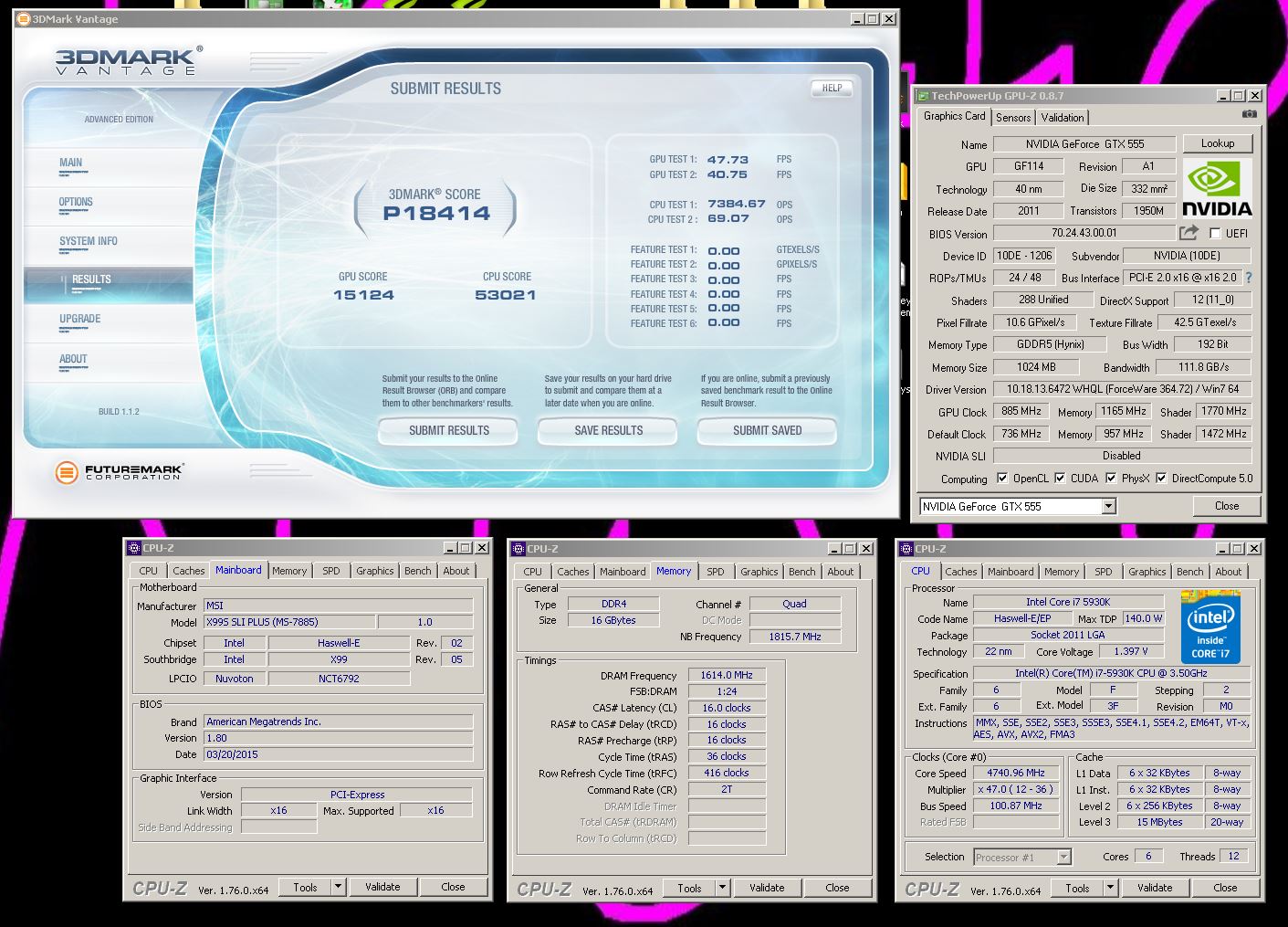Toggle the CUDA checkbox
Image resolution: width=1288 pixels, height=927 pixels.
click(x=1060, y=478)
